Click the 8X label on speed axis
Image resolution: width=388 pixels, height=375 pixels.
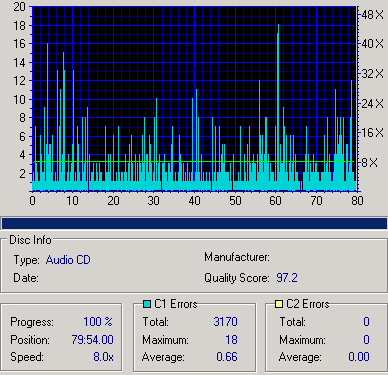(370, 163)
